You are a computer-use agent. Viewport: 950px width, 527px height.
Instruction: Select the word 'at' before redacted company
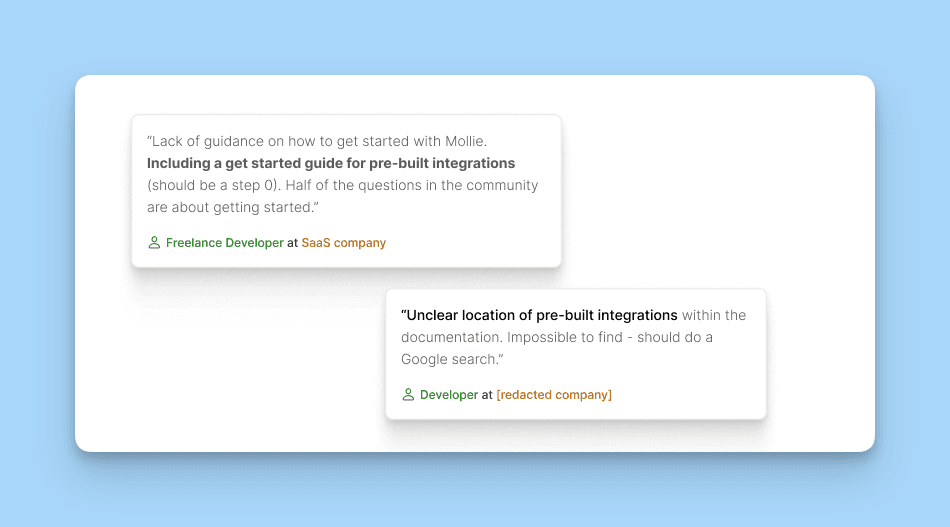coord(487,395)
